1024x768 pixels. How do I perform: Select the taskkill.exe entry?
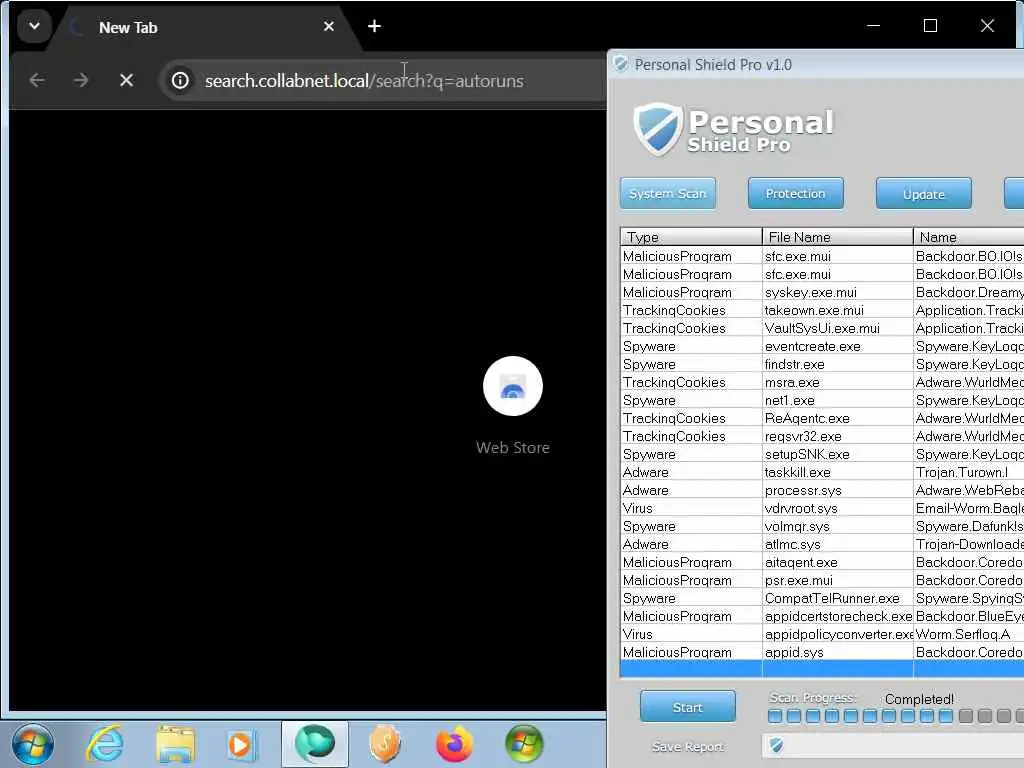click(x=822, y=472)
